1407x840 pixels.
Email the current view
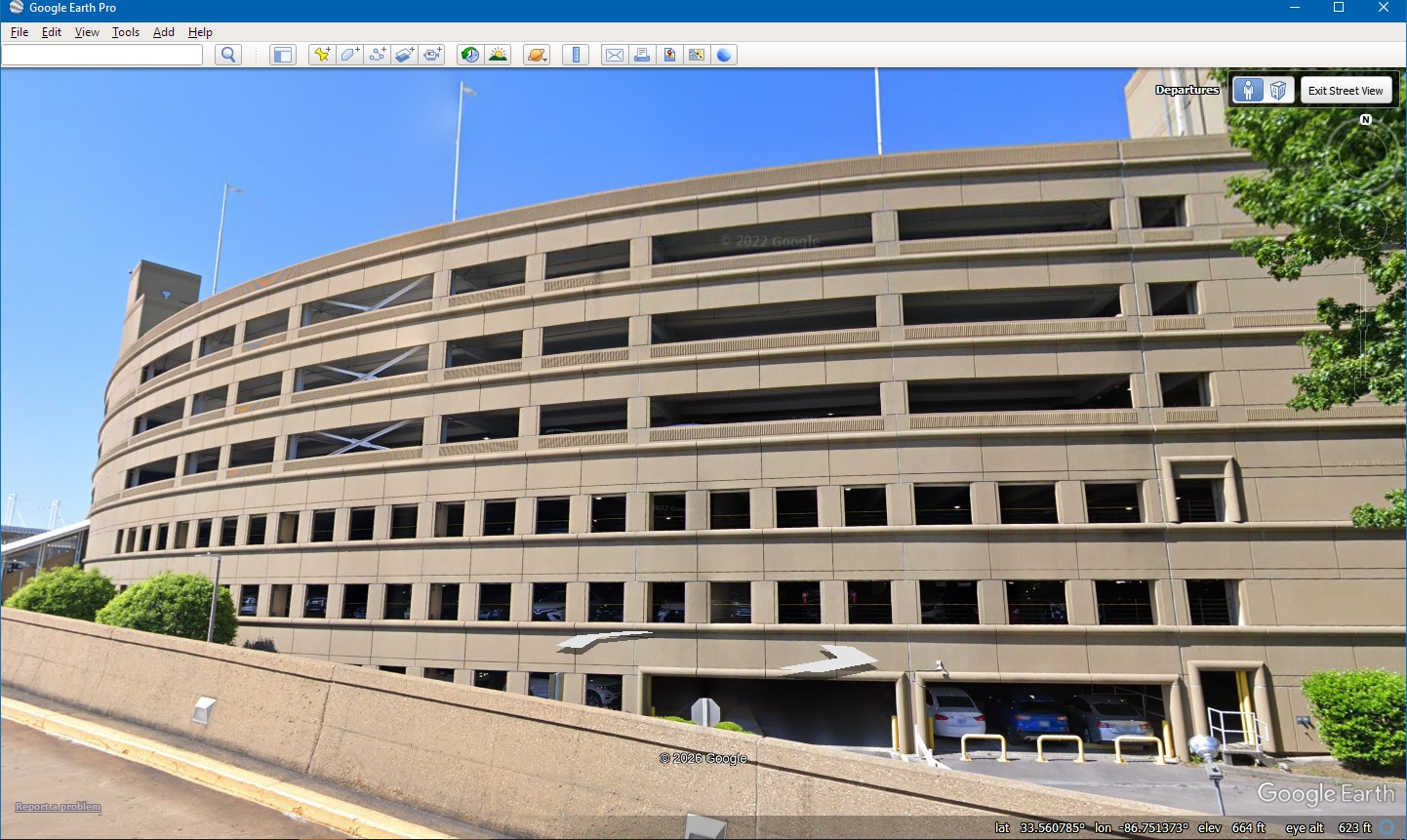614,55
